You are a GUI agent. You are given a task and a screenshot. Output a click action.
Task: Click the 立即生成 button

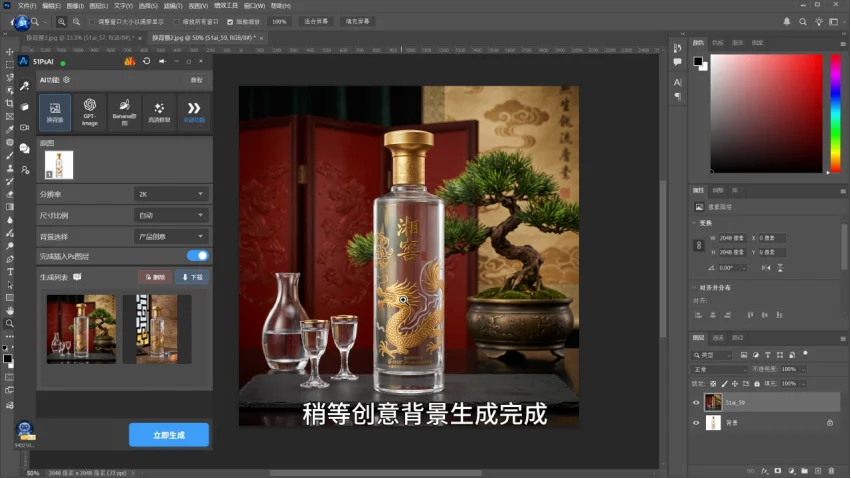pyautogui.click(x=169, y=435)
